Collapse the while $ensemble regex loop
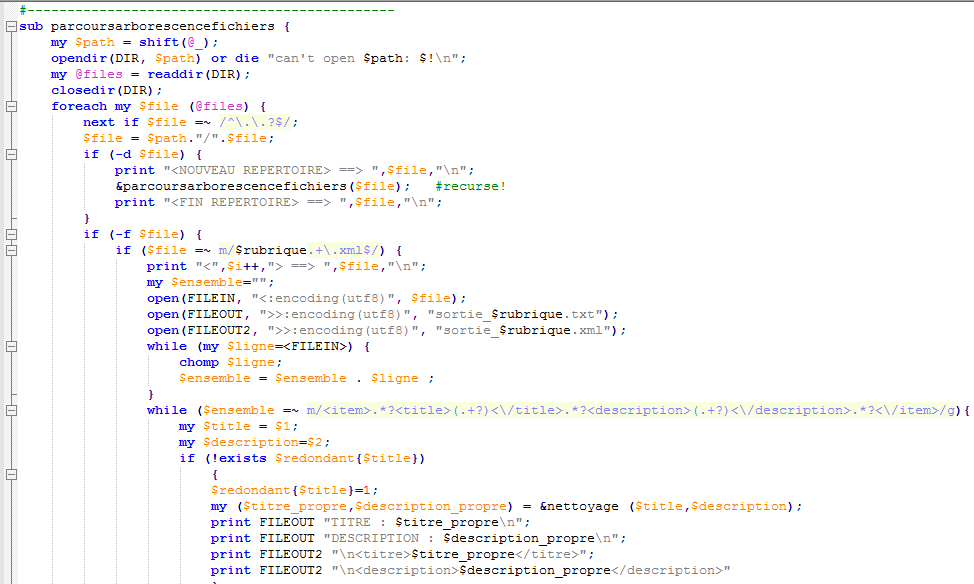 coord(10,410)
